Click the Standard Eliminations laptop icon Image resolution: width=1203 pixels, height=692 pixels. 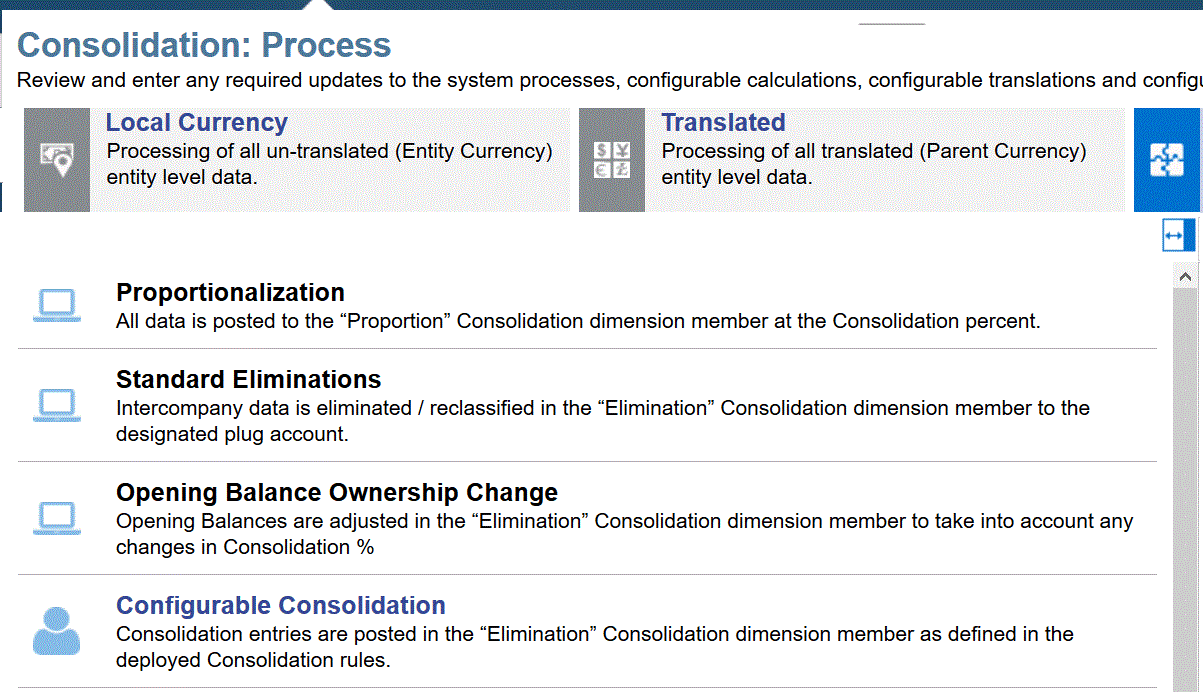click(57, 405)
